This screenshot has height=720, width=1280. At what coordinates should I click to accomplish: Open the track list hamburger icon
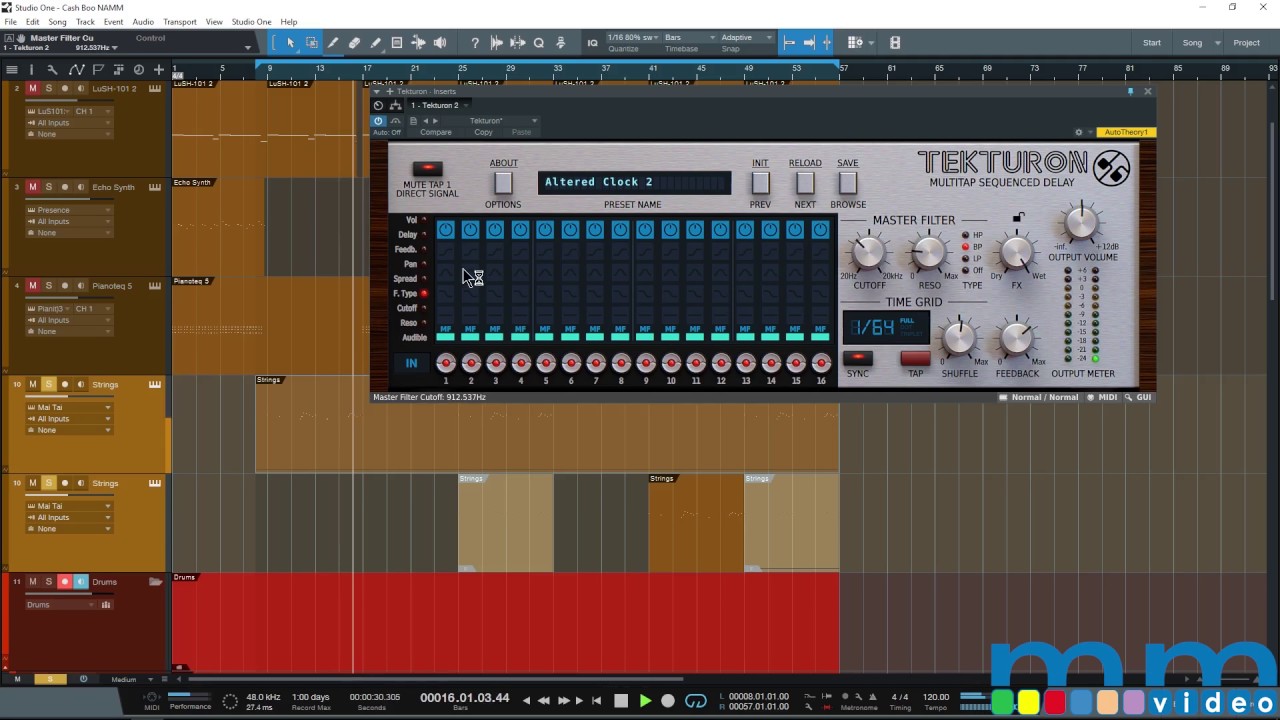pyautogui.click(x=12, y=69)
